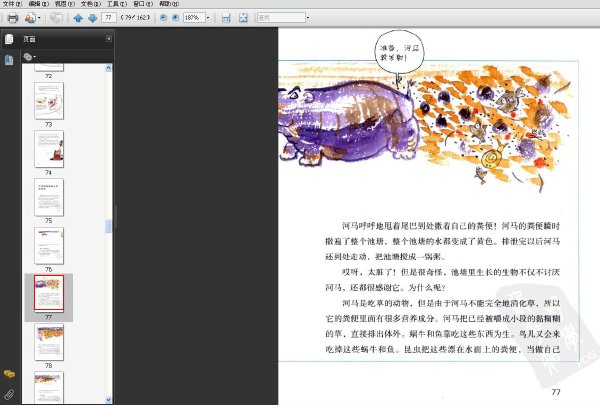This screenshot has width=600, height=405.
Task: Click the thumbnail scrollbar up arrow
Action: tap(108, 68)
